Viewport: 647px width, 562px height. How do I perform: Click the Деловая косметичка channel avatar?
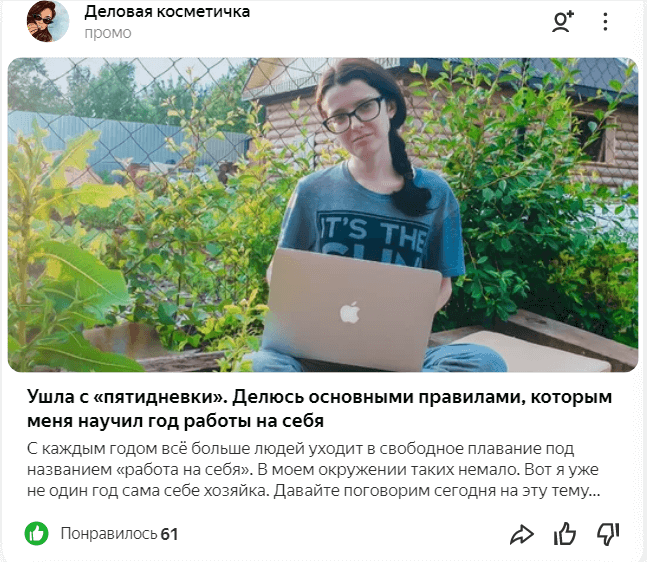click(47, 21)
